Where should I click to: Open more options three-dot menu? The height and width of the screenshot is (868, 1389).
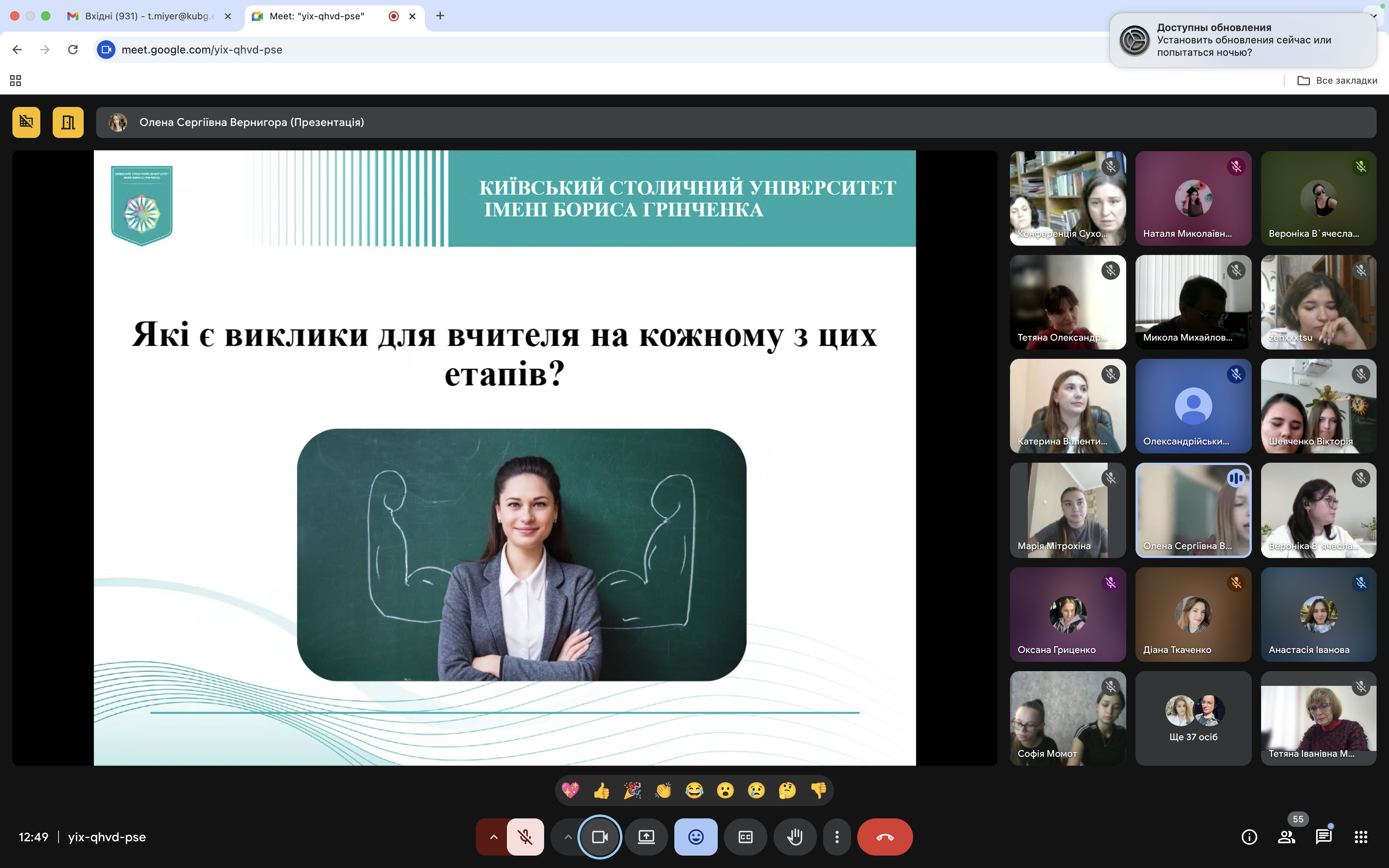click(837, 837)
